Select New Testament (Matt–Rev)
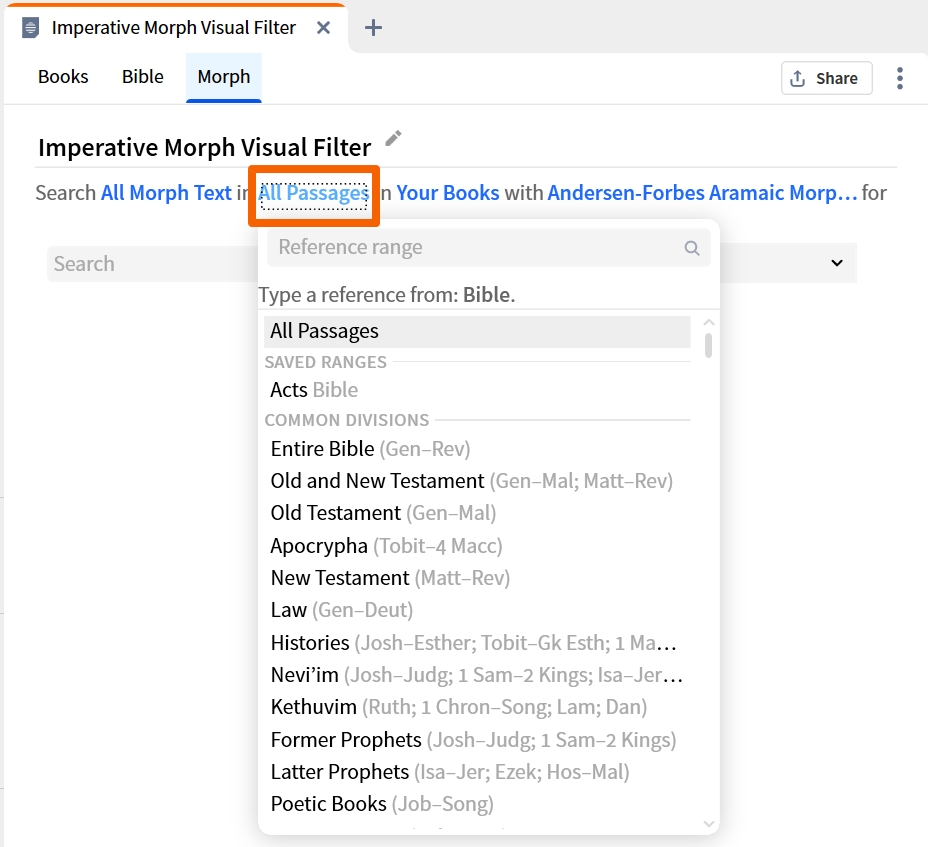This screenshot has width=928, height=847. click(477, 578)
